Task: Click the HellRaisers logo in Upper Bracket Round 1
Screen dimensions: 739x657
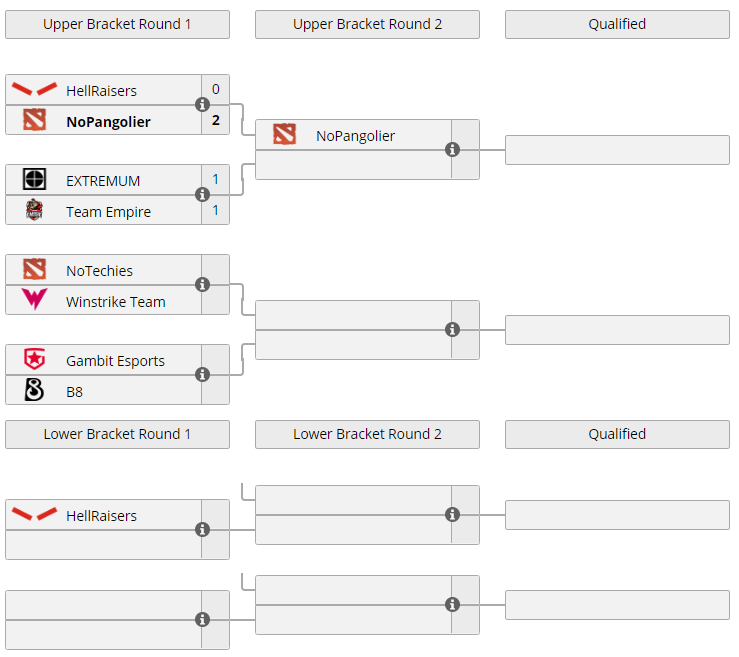Action: click(x=34, y=90)
